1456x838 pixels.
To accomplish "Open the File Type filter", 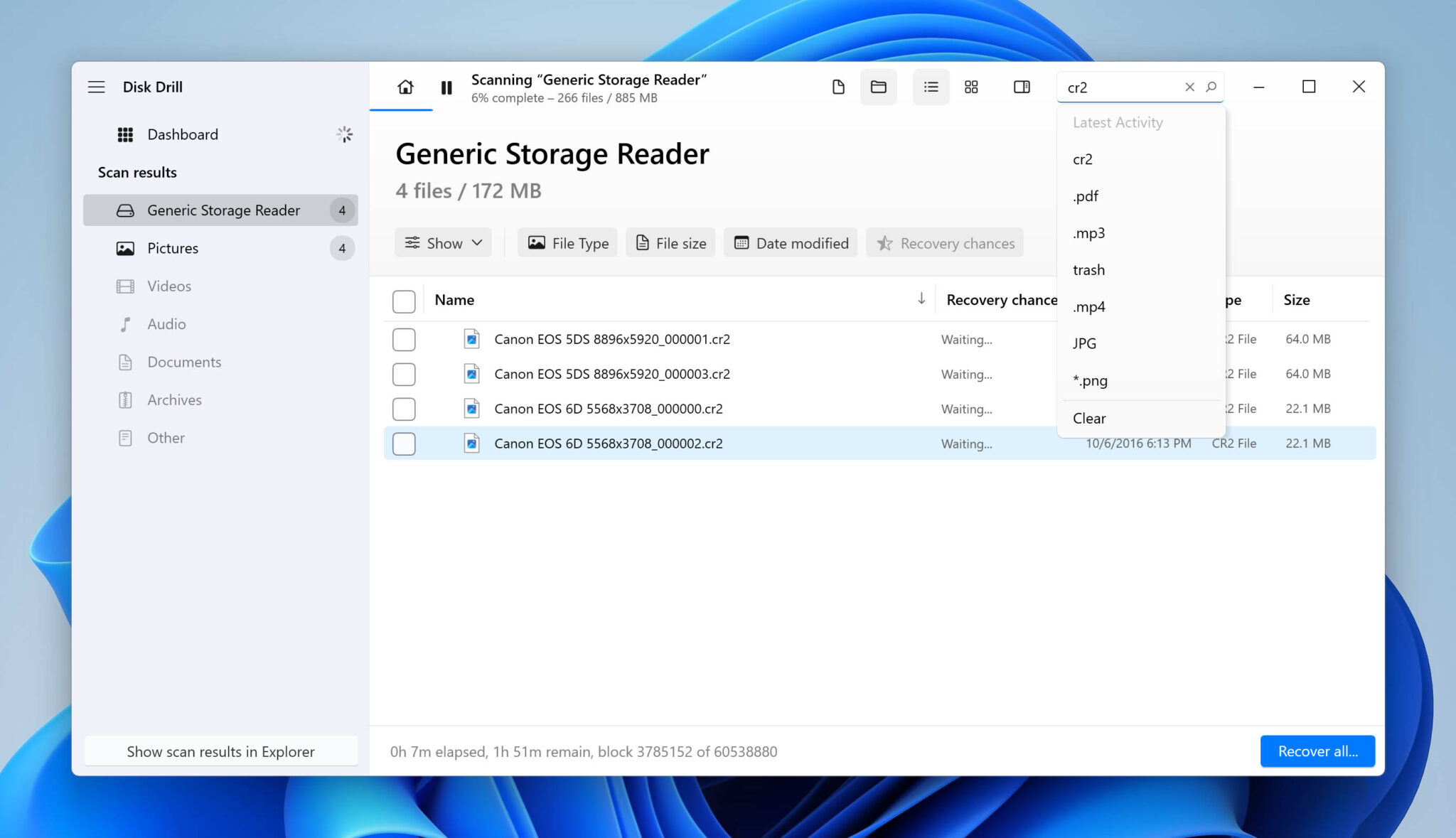I will [567, 243].
